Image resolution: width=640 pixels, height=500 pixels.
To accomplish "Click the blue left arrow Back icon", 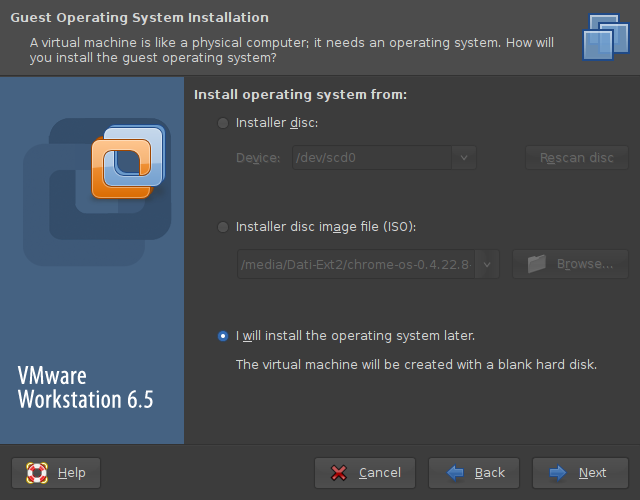I will [x=455, y=473].
